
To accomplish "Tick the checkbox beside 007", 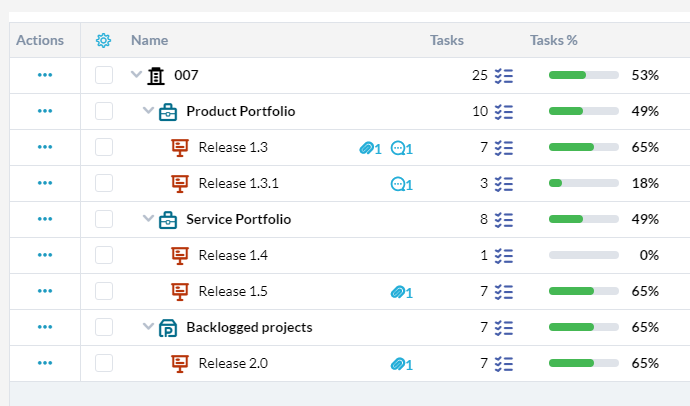I will click(x=104, y=75).
